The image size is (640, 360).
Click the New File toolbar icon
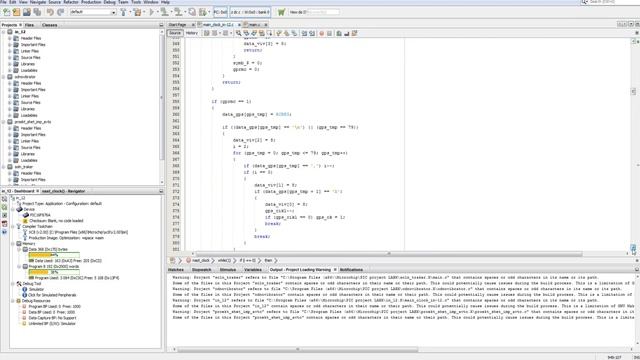point(7,12)
